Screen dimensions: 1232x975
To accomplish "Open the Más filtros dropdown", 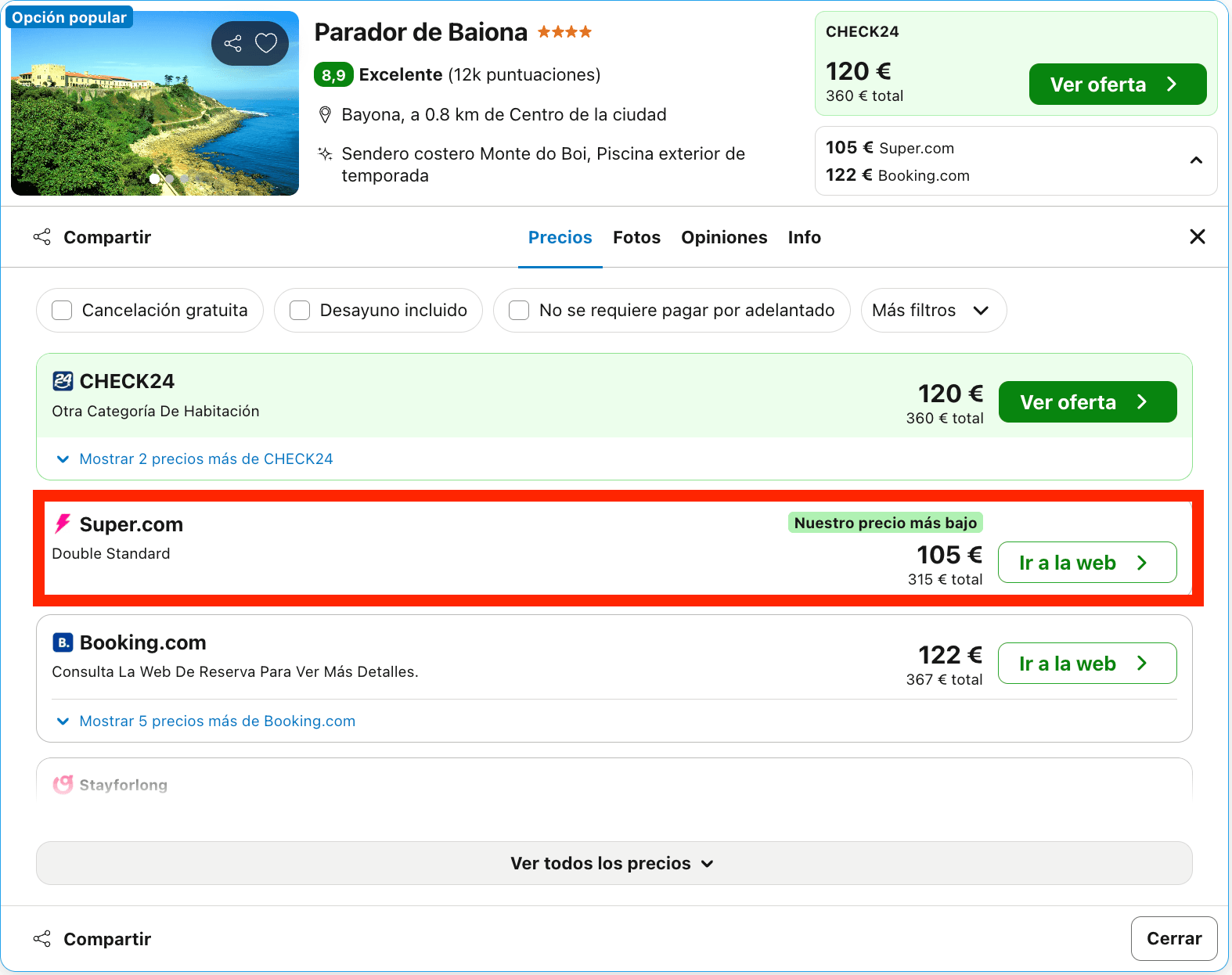I will (934, 311).
